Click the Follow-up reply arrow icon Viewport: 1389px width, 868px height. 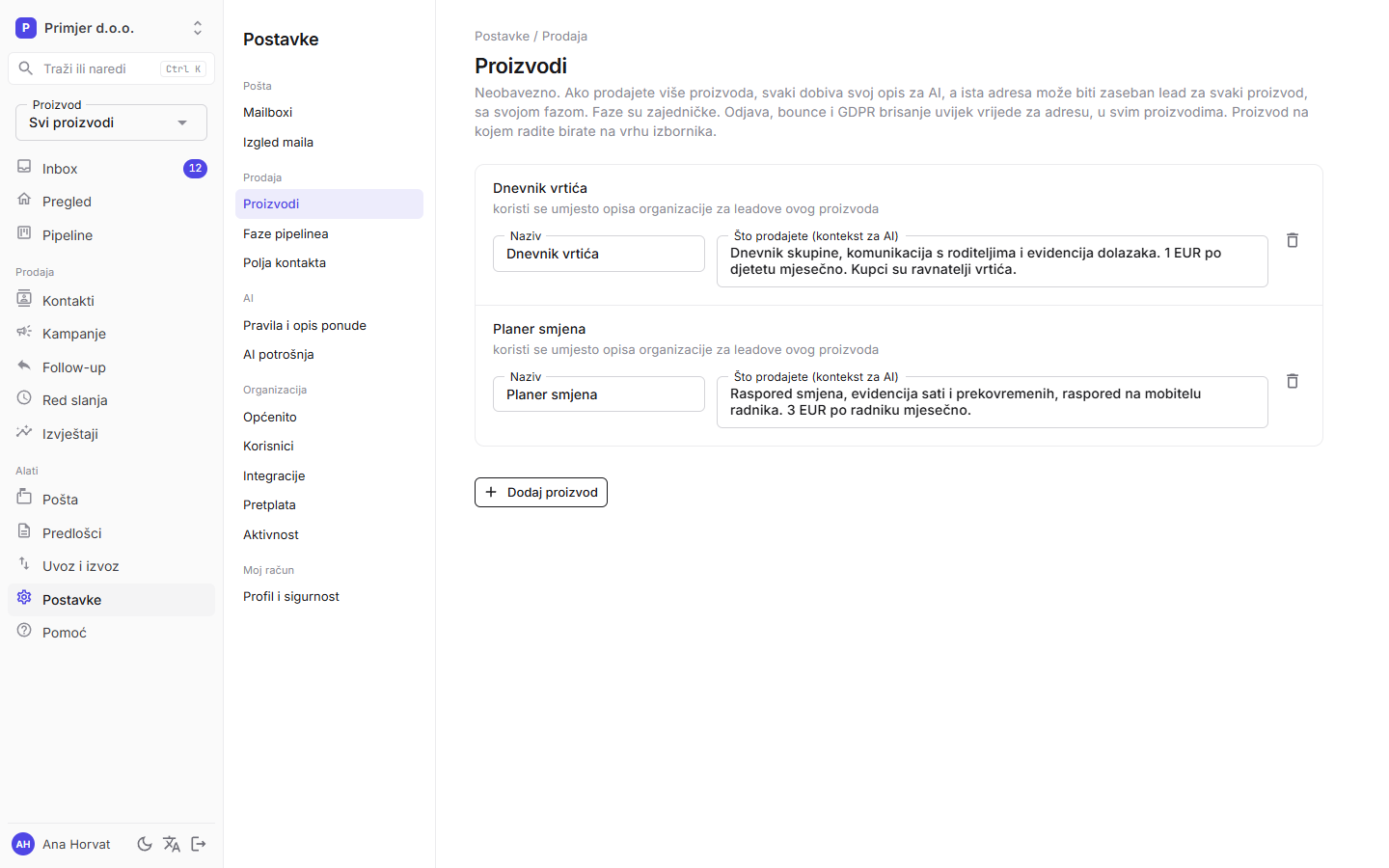click(24, 366)
